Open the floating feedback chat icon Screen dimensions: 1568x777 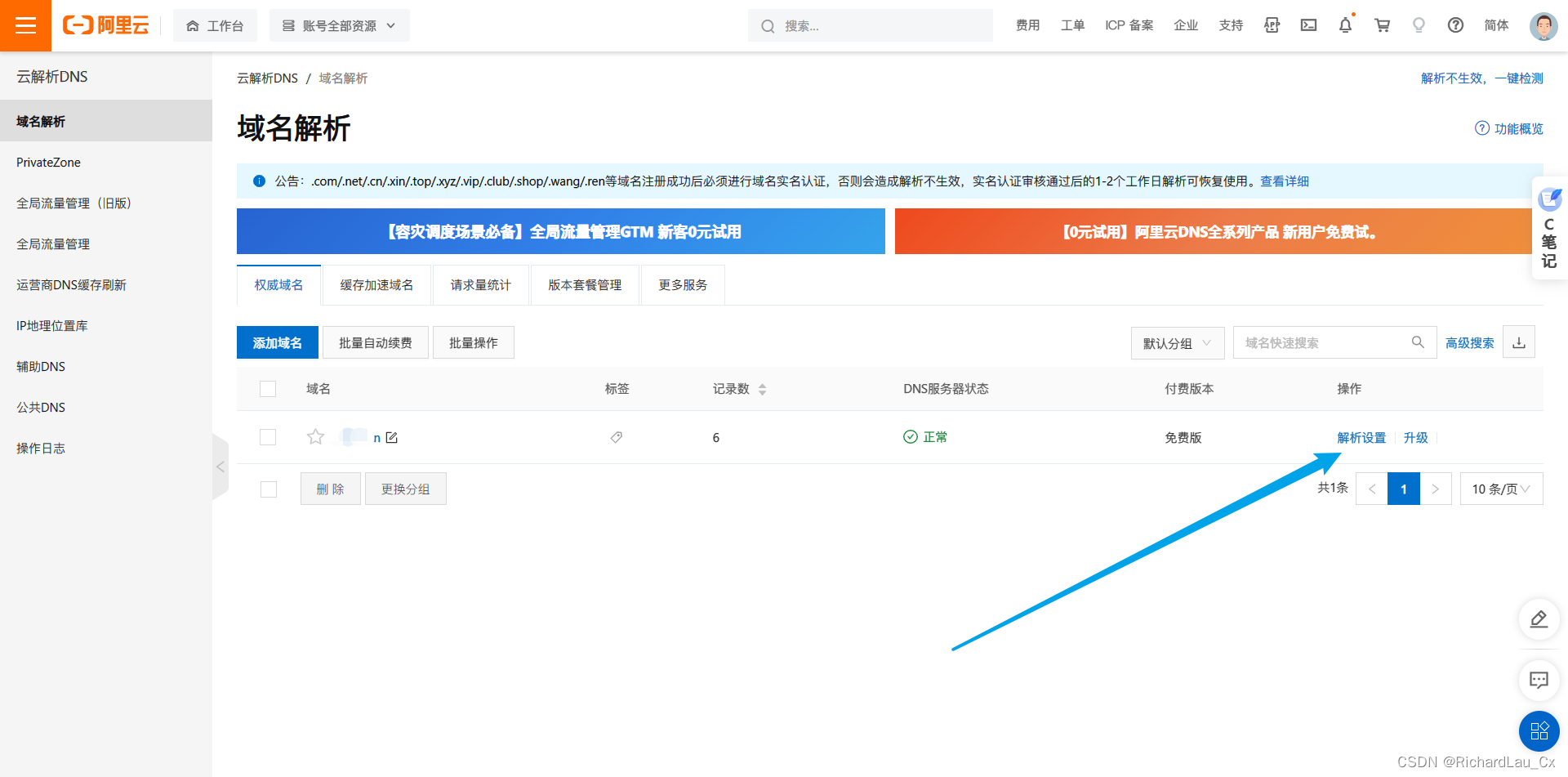(1539, 680)
